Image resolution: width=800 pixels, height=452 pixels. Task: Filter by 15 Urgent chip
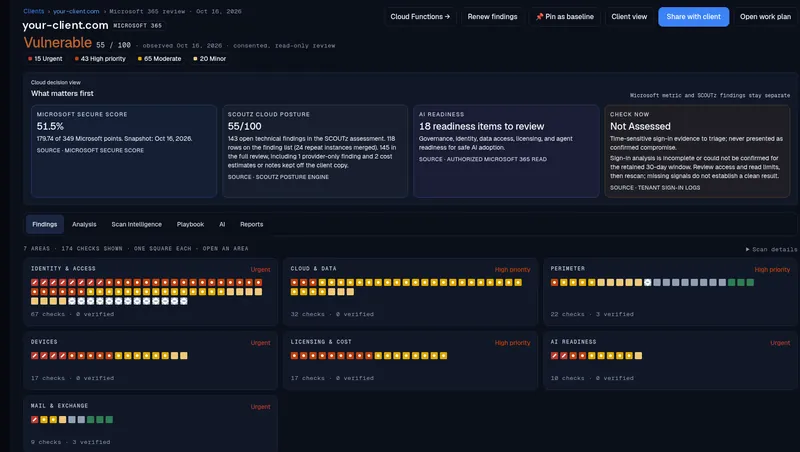pyautogui.click(x=45, y=59)
